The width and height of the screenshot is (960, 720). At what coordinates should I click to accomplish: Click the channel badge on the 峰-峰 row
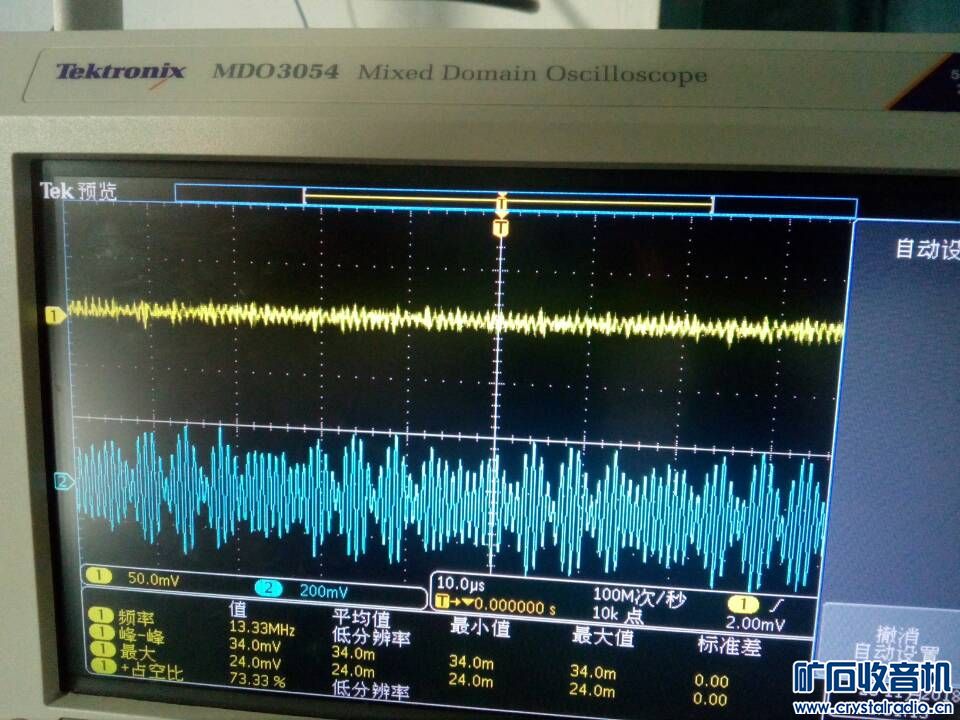(x=101, y=631)
